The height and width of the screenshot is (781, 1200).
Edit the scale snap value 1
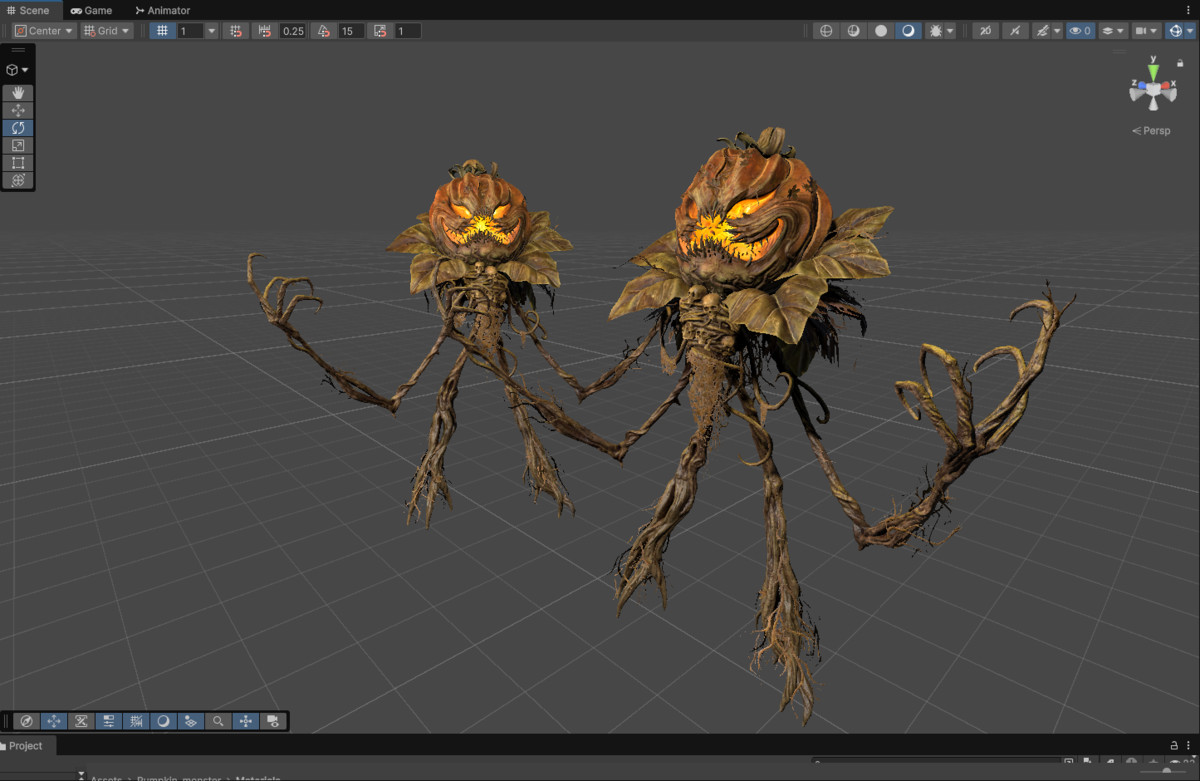click(x=407, y=31)
